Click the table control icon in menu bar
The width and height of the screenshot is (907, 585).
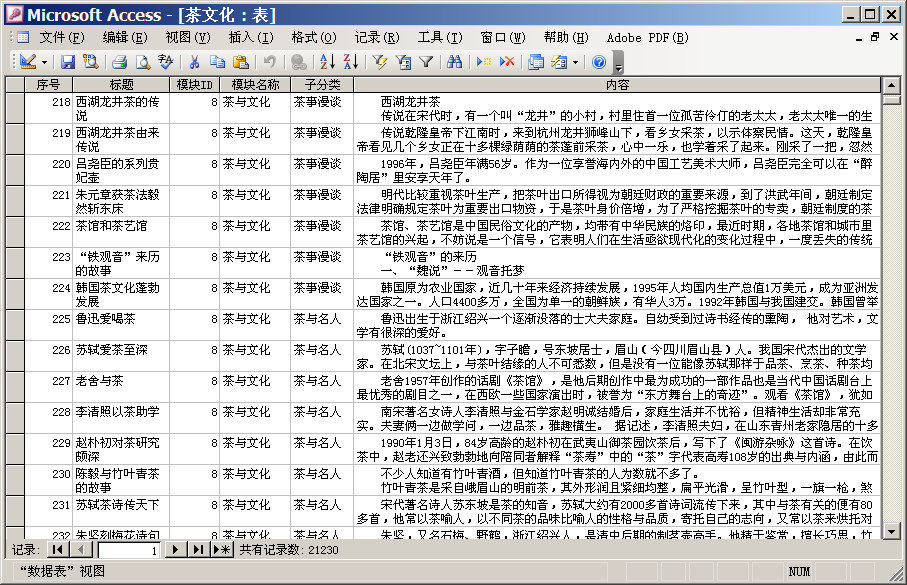pyautogui.click(x=23, y=38)
